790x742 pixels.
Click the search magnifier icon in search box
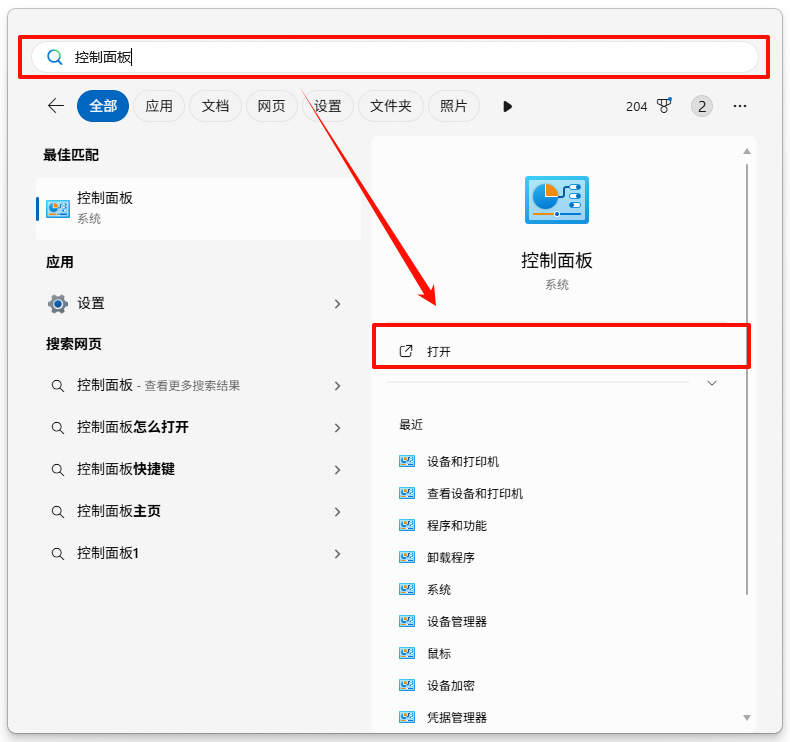pyautogui.click(x=55, y=58)
